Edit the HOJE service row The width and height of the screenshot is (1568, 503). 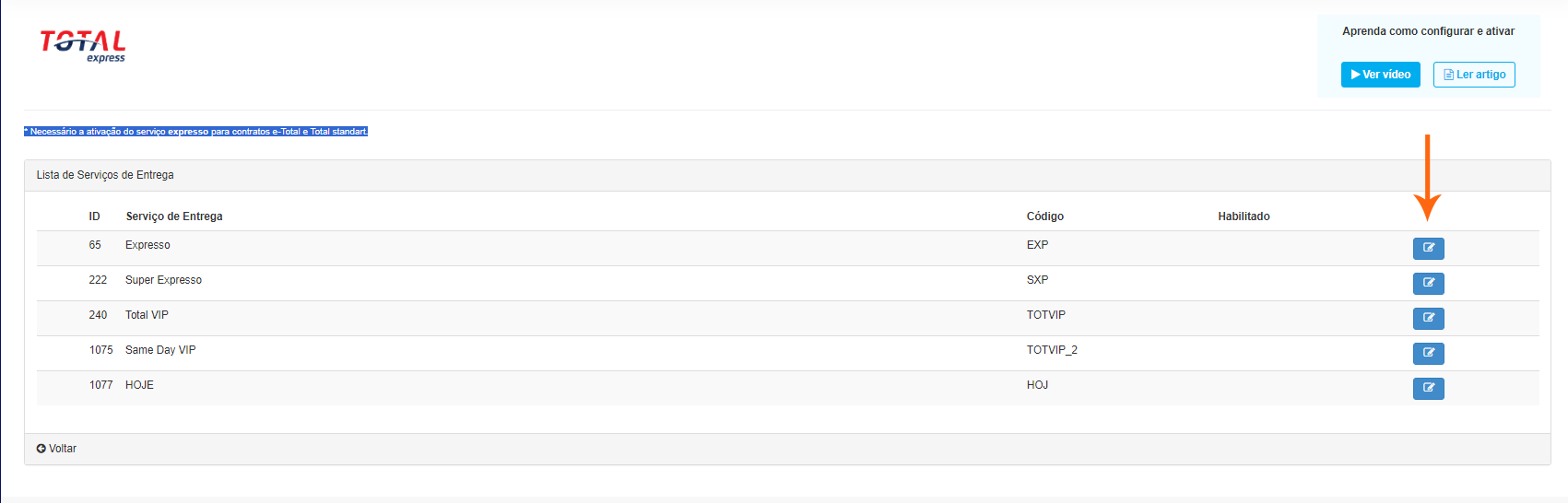click(x=1428, y=388)
